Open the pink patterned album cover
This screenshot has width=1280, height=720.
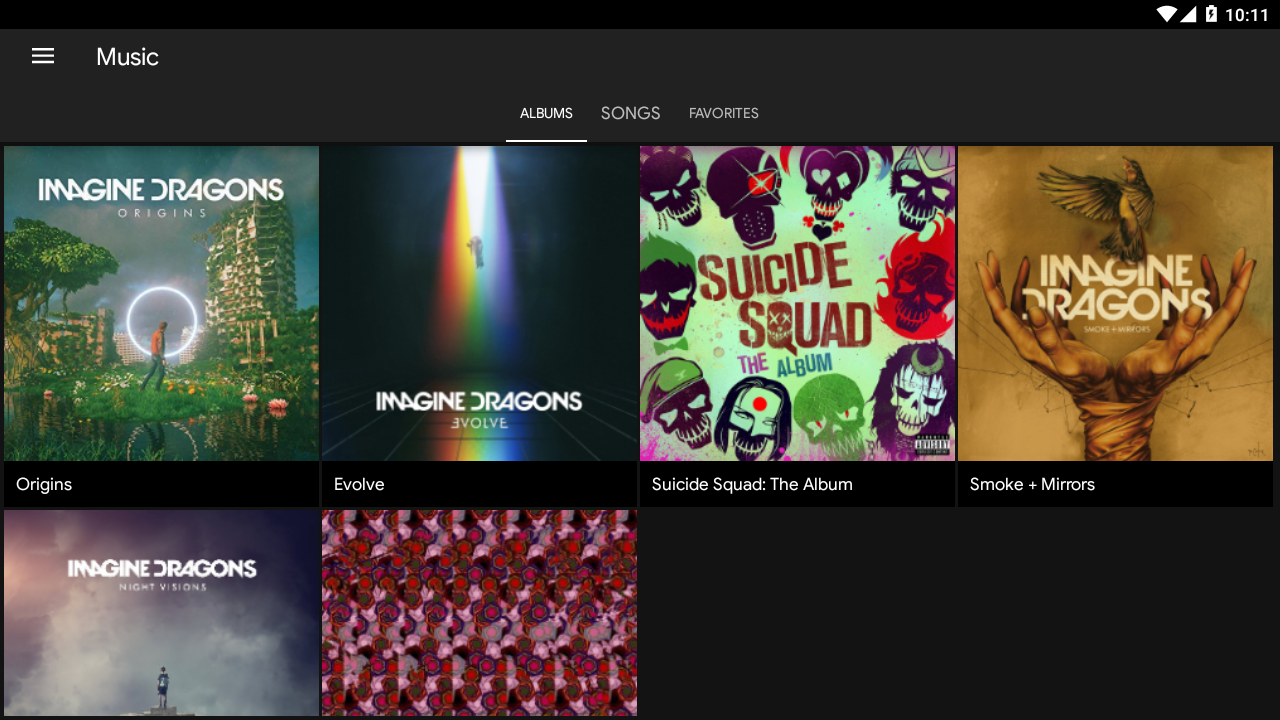point(479,613)
